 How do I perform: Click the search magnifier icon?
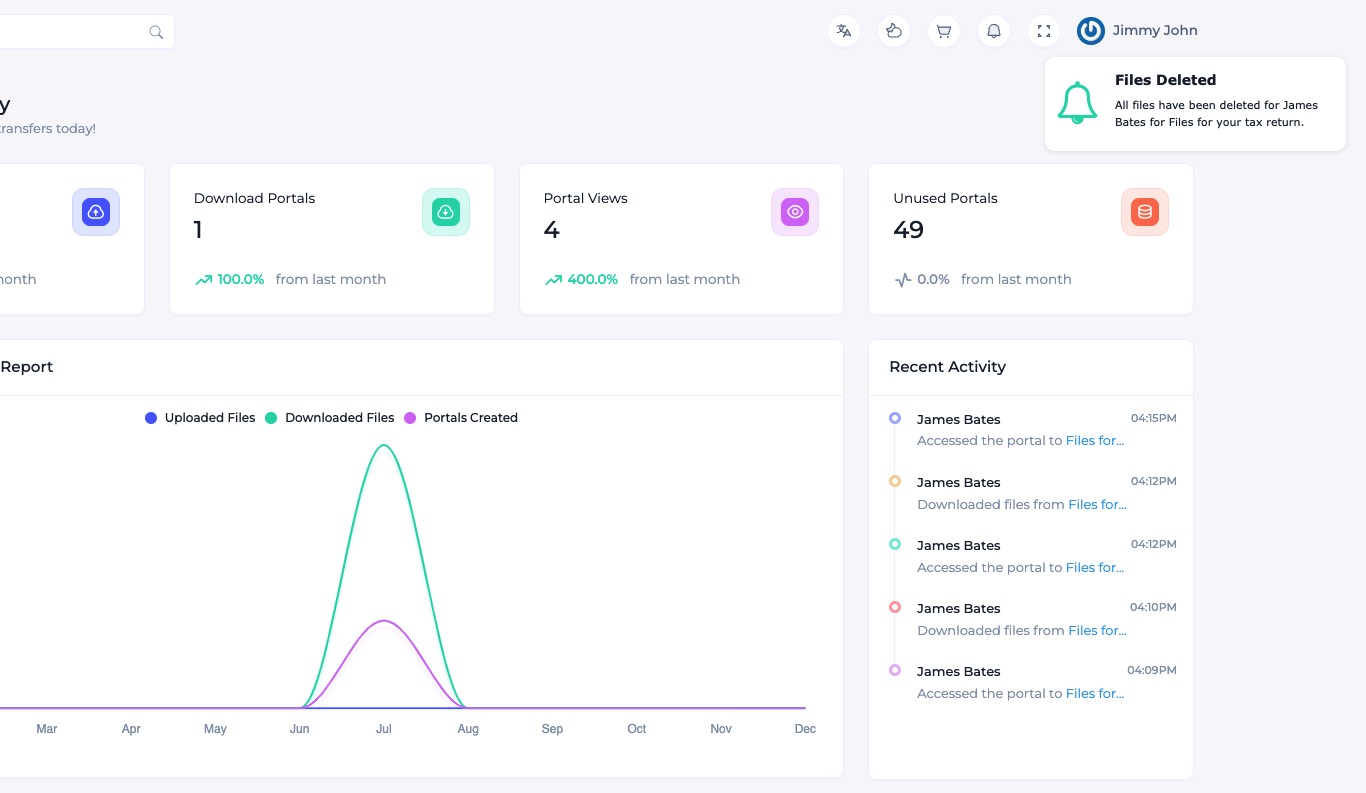click(156, 32)
